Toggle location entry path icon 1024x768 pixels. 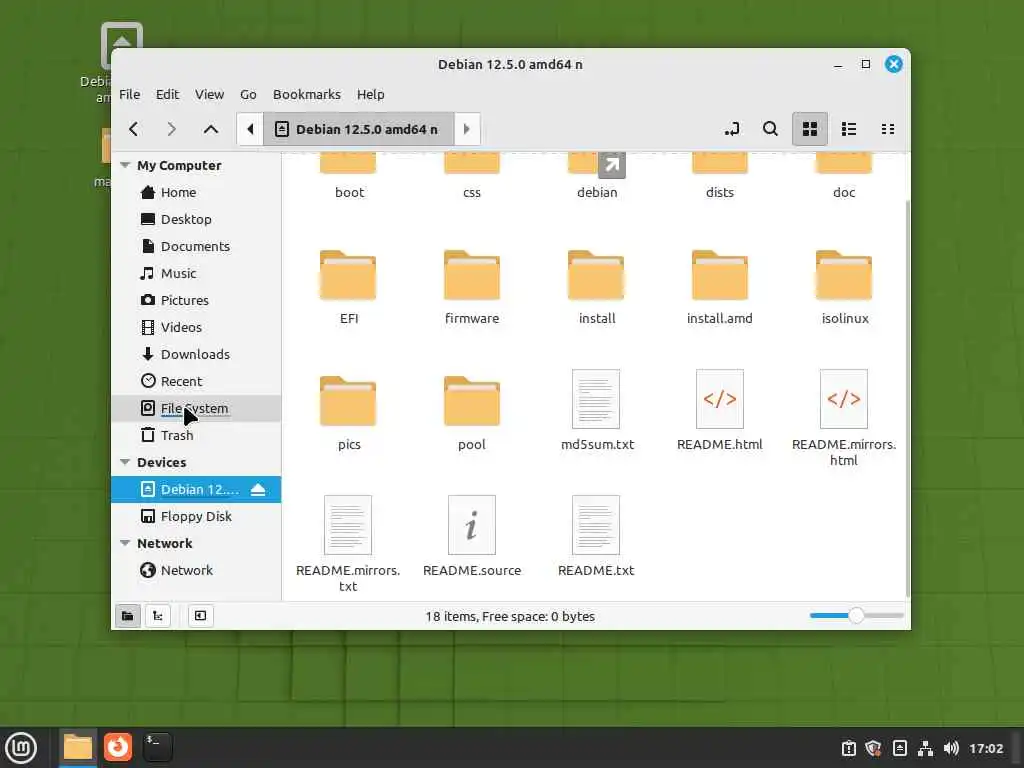tap(731, 129)
